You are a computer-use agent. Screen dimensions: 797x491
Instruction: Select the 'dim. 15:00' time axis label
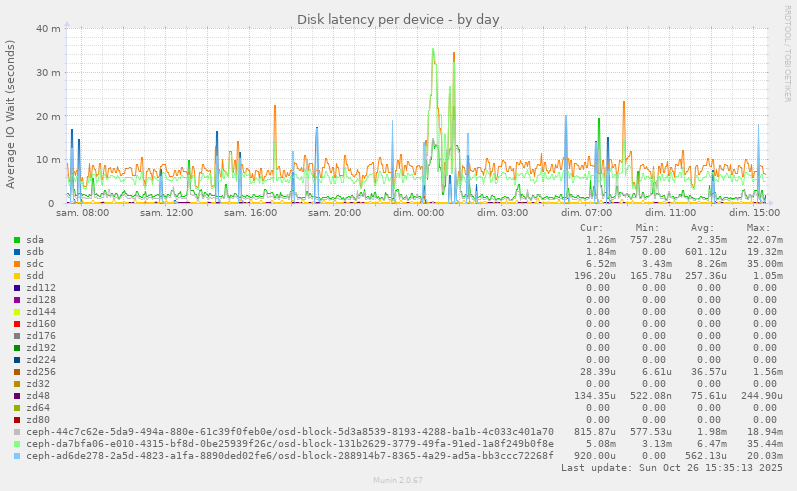click(x=754, y=213)
